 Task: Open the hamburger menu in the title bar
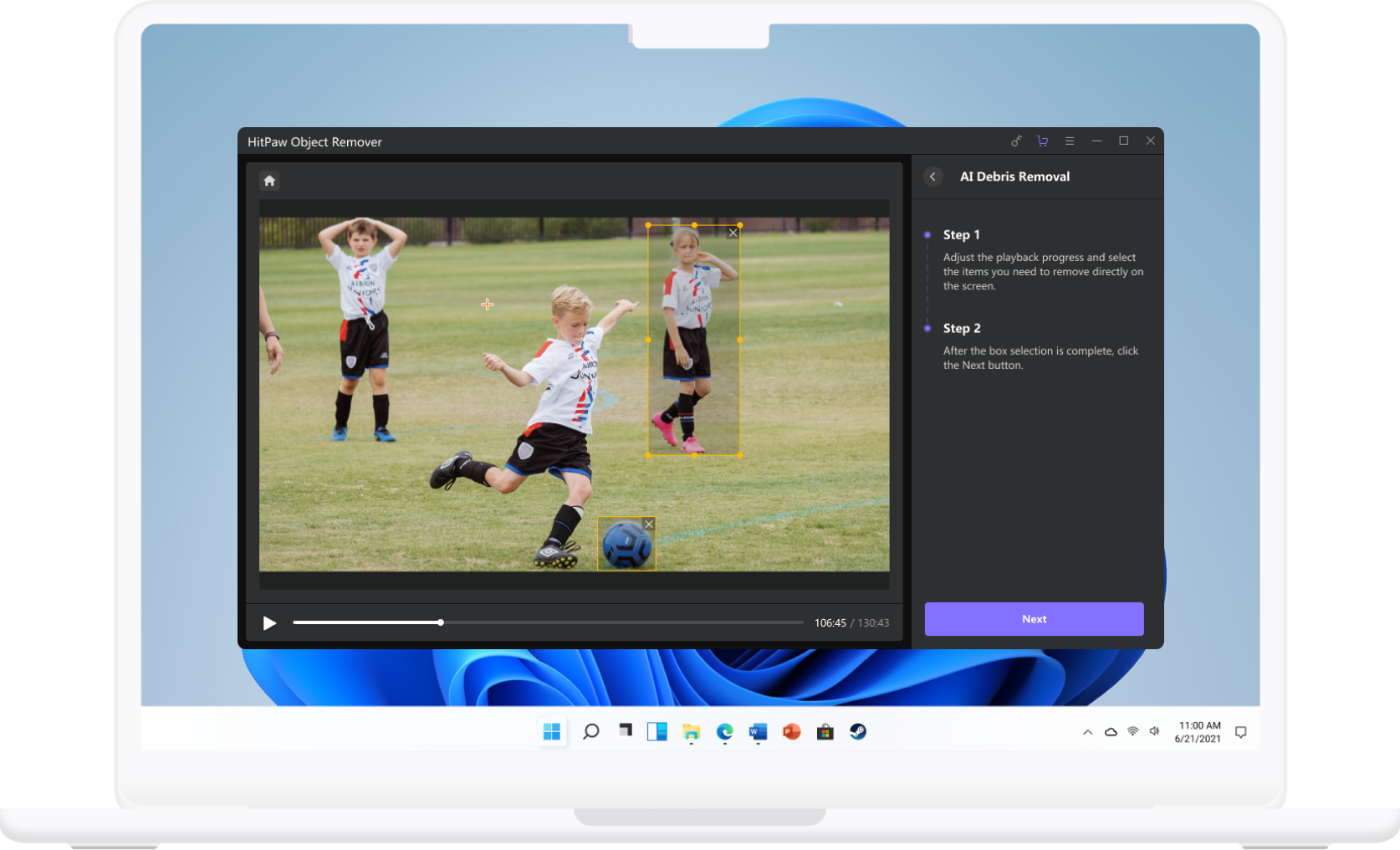[1069, 141]
